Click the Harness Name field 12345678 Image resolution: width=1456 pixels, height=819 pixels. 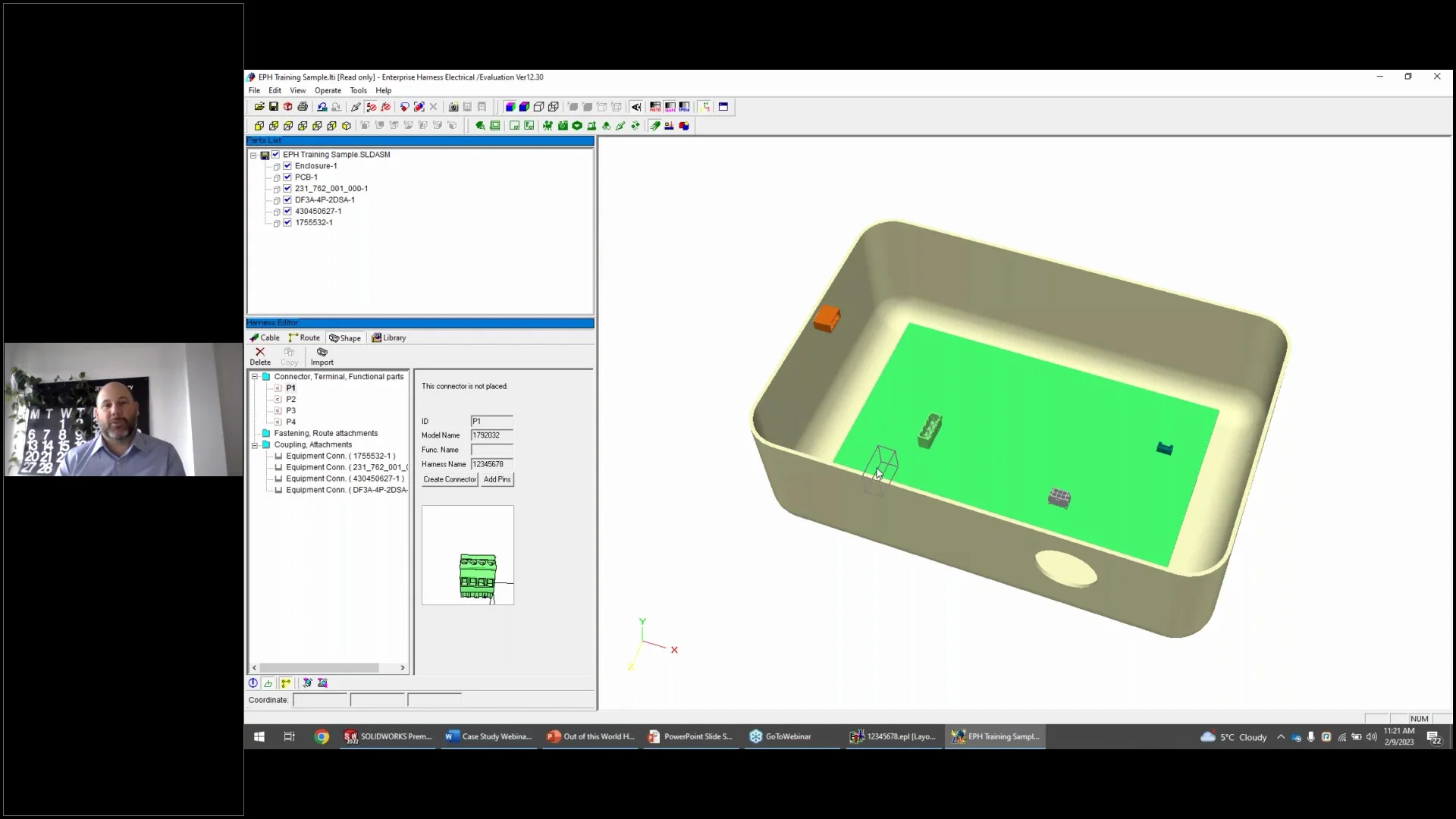tap(492, 464)
